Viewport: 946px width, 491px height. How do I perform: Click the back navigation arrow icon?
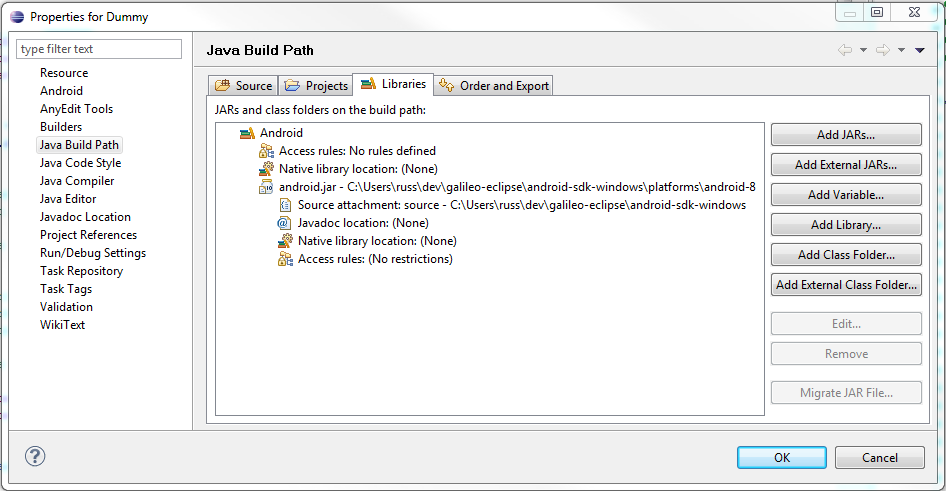pos(845,50)
